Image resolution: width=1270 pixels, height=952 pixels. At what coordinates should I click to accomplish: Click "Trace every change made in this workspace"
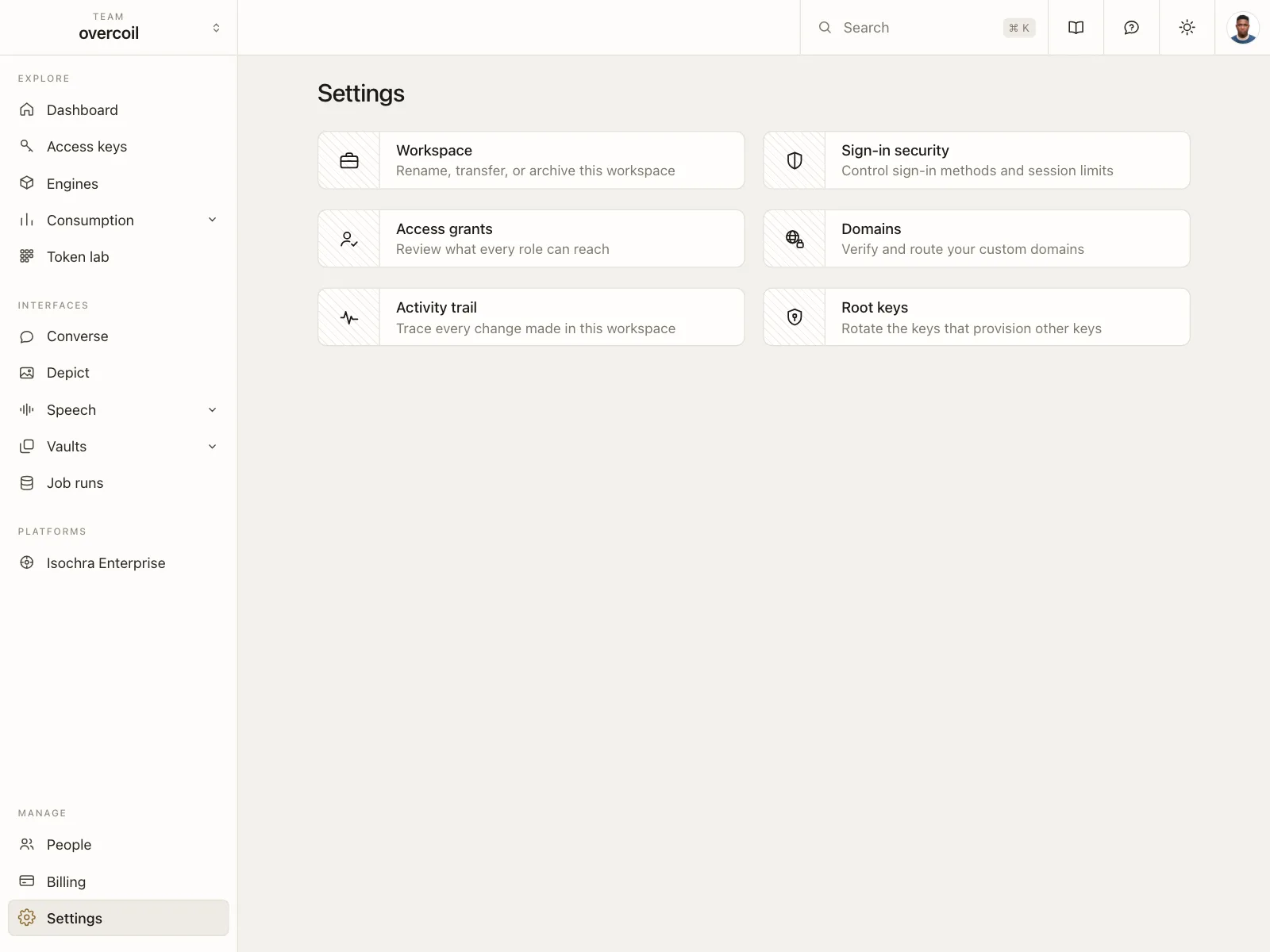click(x=536, y=328)
